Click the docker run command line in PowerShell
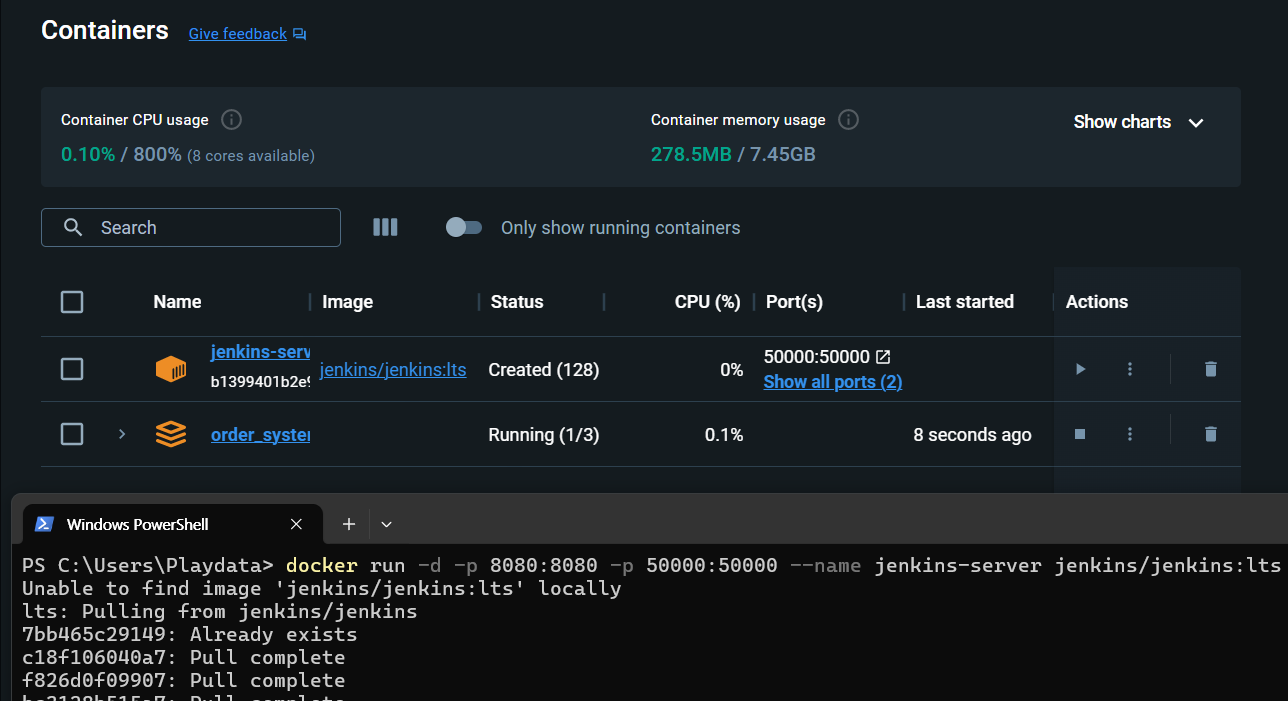 [x=651, y=566]
